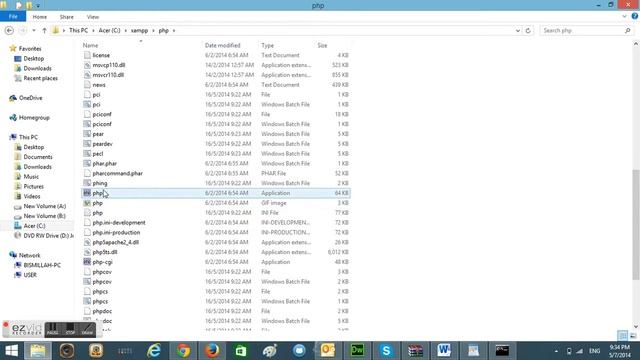Viewport: 640px width, 360px height.
Task: Click the file list vertical scrollbar
Action: 636,224
